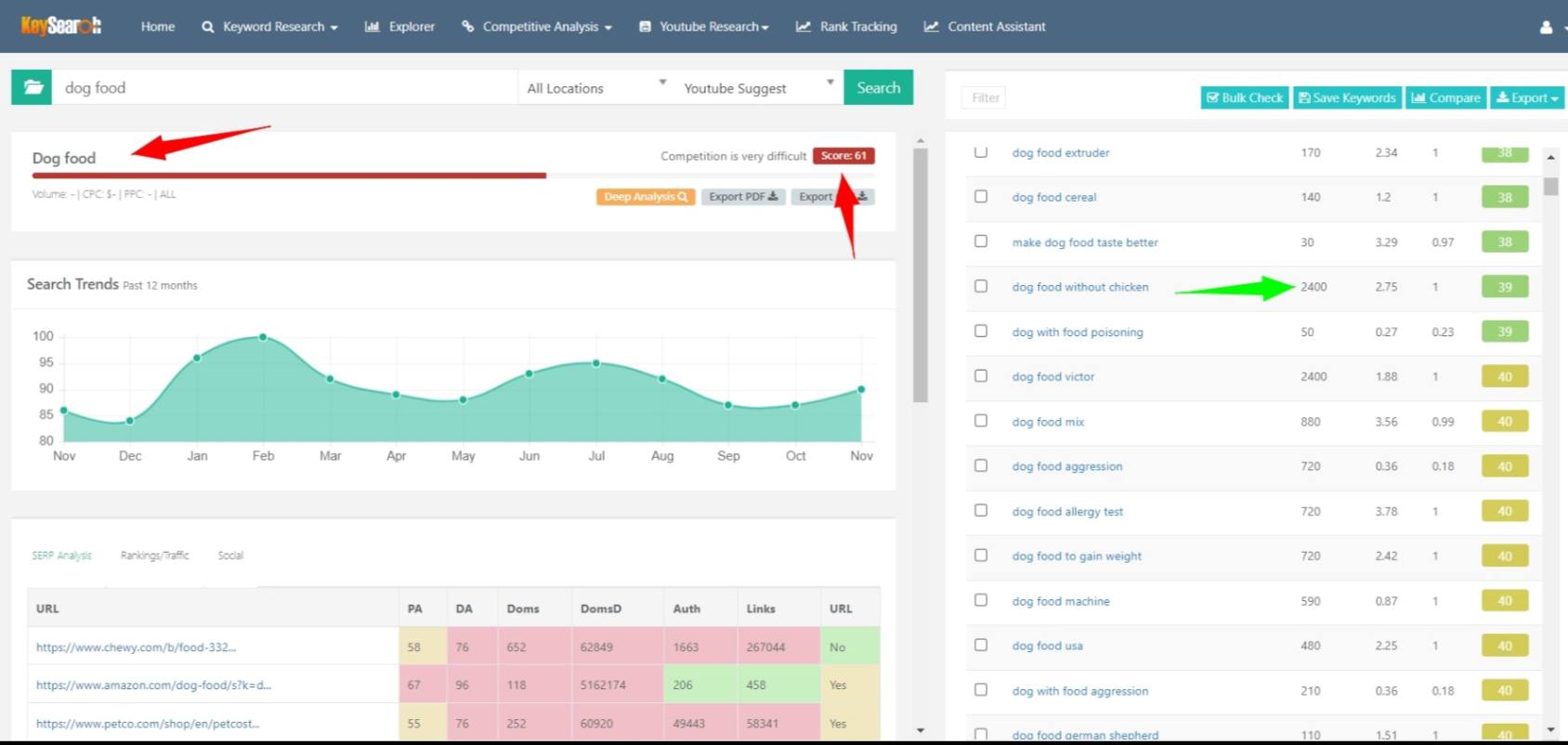The height and width of the screenshot is (745, 1568).
Task: Click the Save Keywords button
Action: (x=1347, y=98)
